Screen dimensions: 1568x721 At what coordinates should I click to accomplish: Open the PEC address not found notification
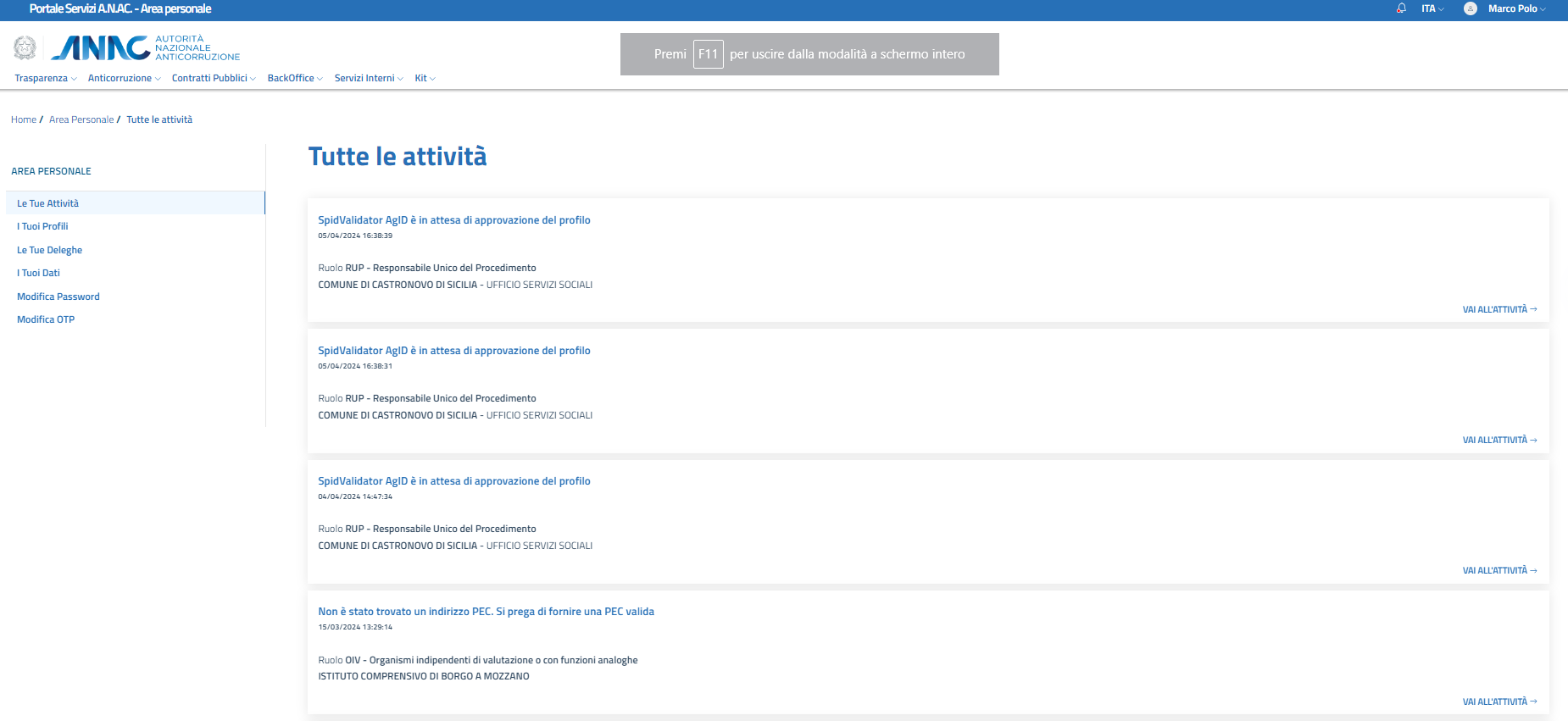[x=486, y=612]
